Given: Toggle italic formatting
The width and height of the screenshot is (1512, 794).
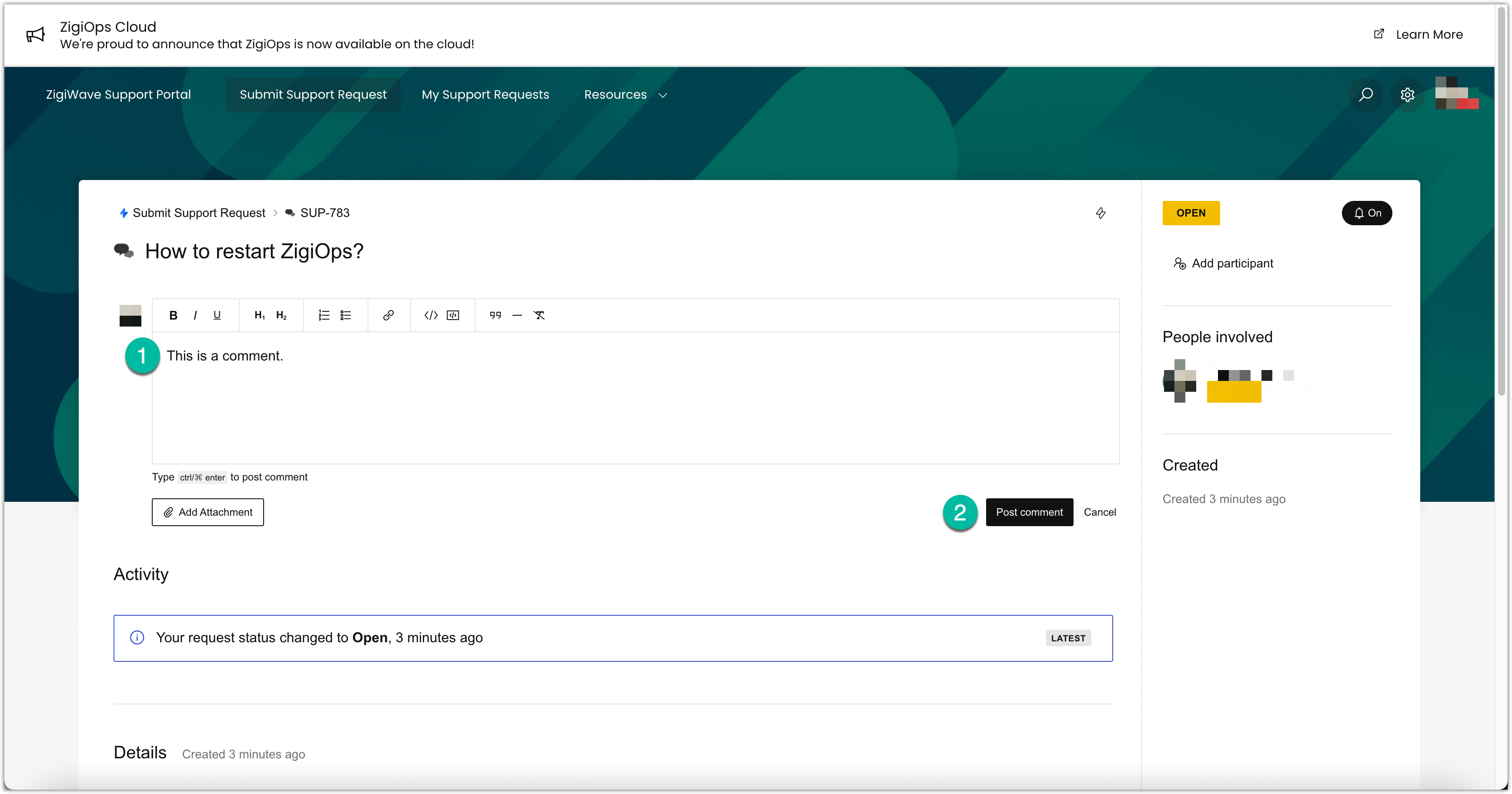Looking at the screenshot, I should [x=195, y=315].
